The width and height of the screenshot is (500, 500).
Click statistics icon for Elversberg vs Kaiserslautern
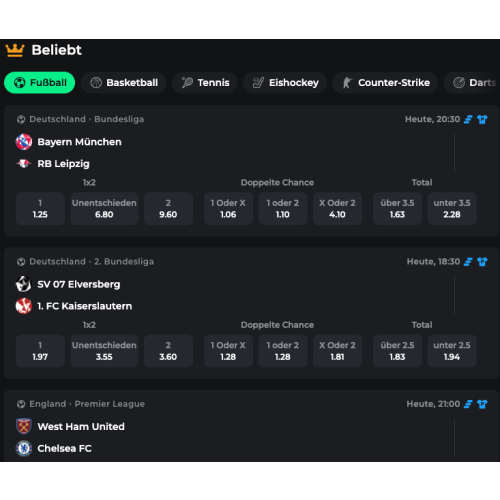point(468,262)
